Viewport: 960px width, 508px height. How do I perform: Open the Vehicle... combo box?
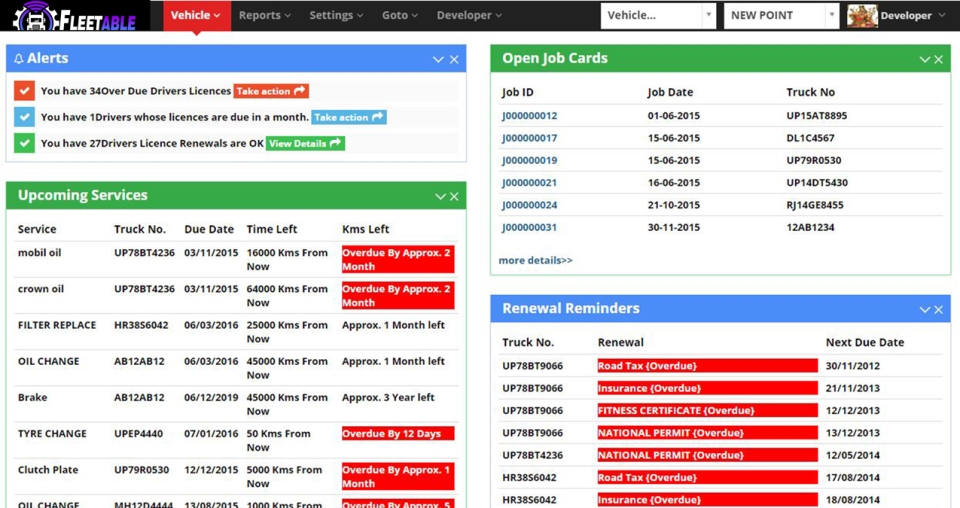click(x=658, y=15)
